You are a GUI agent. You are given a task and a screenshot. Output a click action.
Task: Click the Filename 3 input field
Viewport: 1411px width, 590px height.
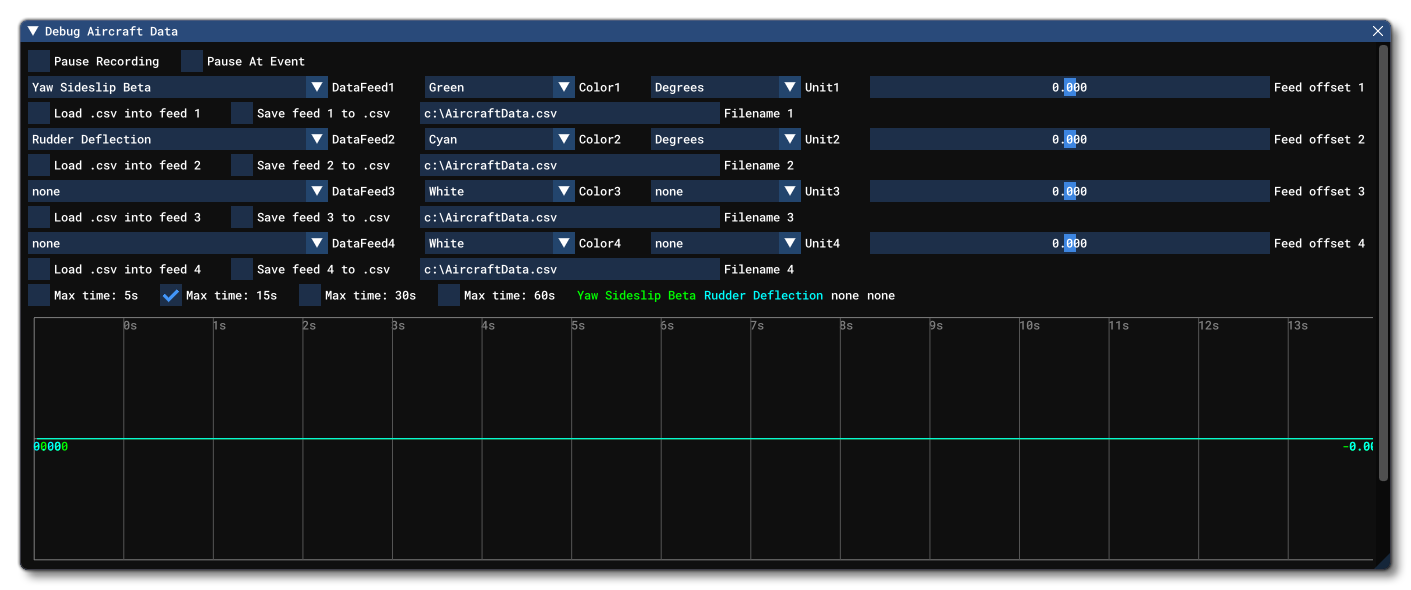click(x=569, y=217)
